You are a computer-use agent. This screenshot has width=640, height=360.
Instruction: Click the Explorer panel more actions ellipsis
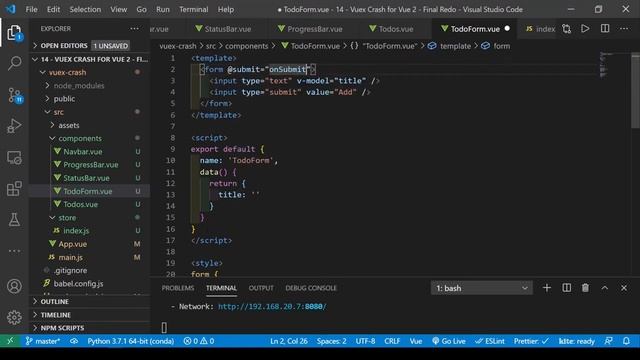134,29
